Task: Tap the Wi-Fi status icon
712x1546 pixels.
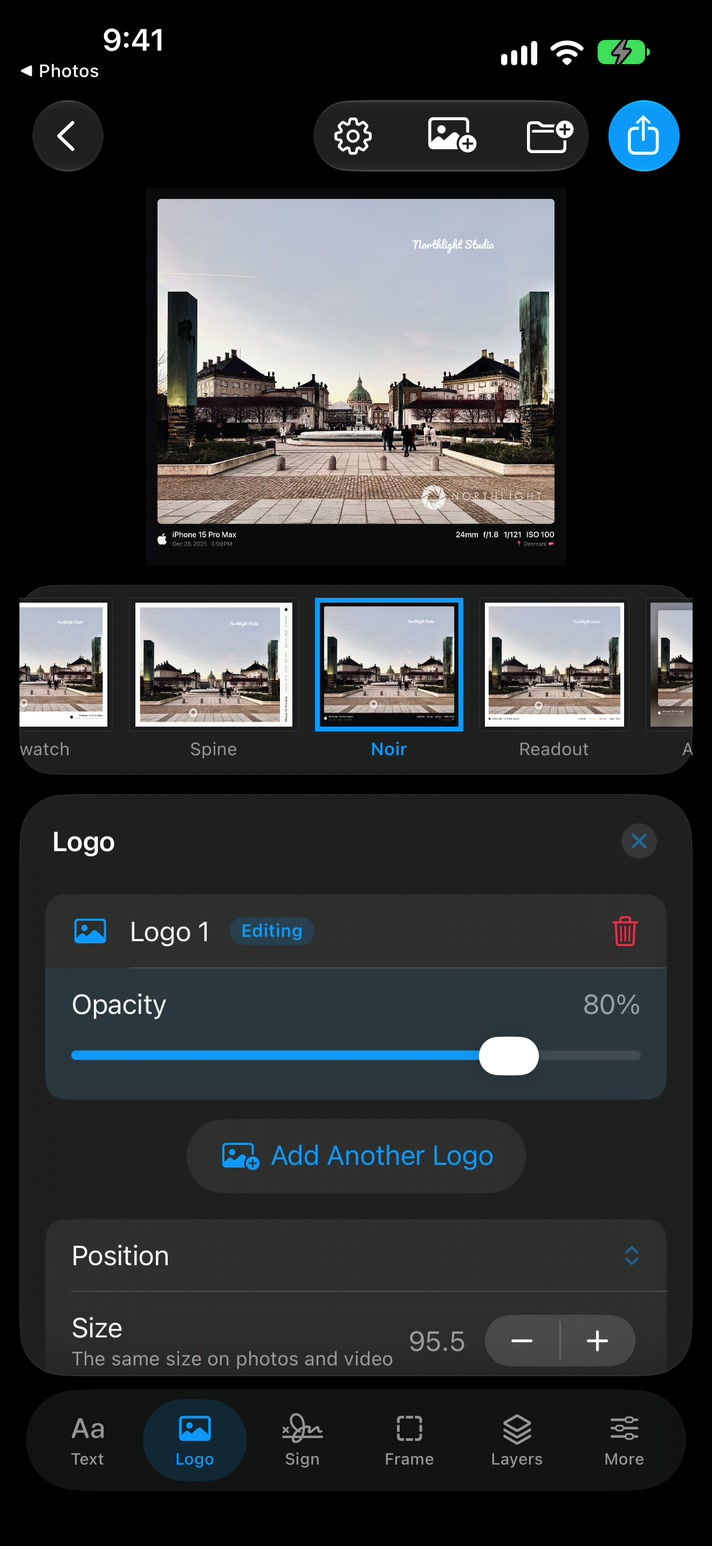Action: coord(567,54)
